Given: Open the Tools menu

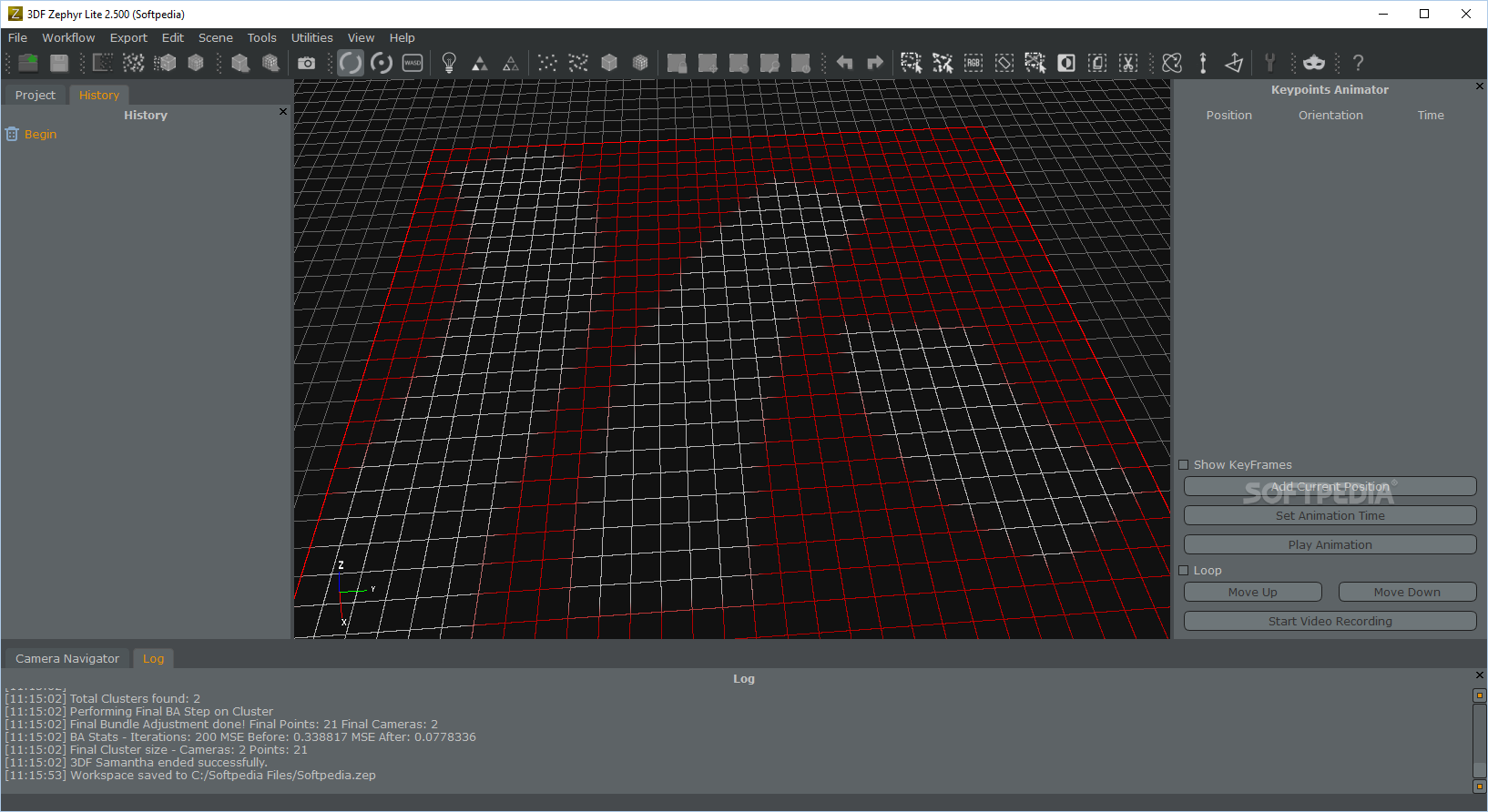Looking at the screenshot, I should tap(262, 37).
